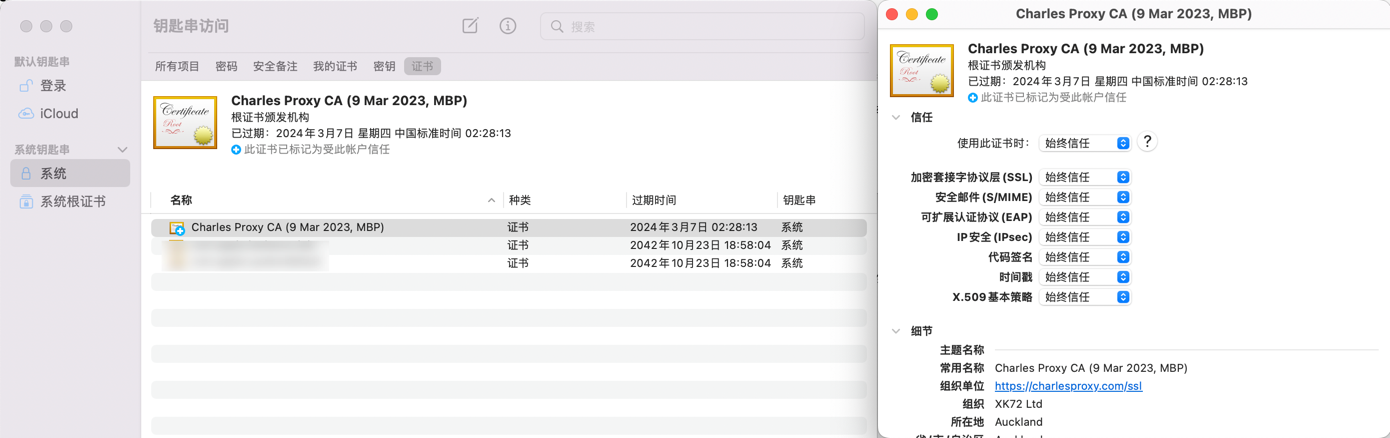Screen dimensions: 1390x438
Task: Switch to the 密码 tab
Action: [226, 66]
